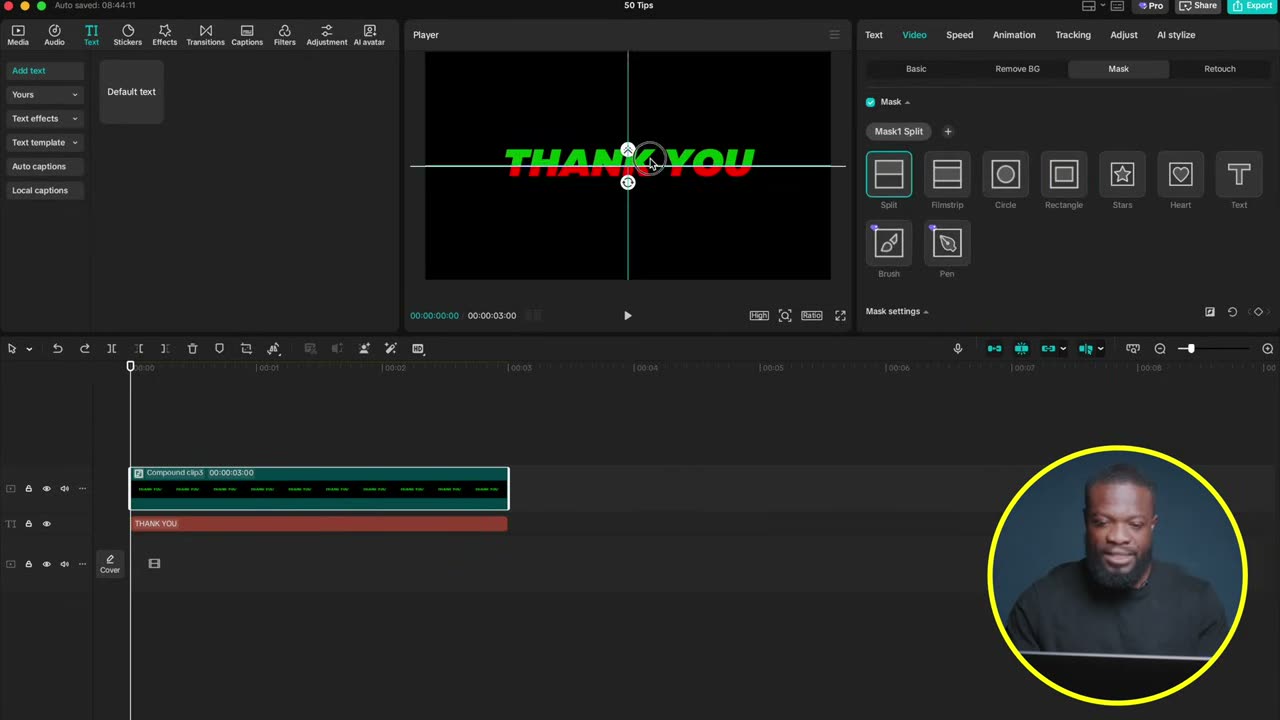Zoom in the timeline

(1268, 349)
